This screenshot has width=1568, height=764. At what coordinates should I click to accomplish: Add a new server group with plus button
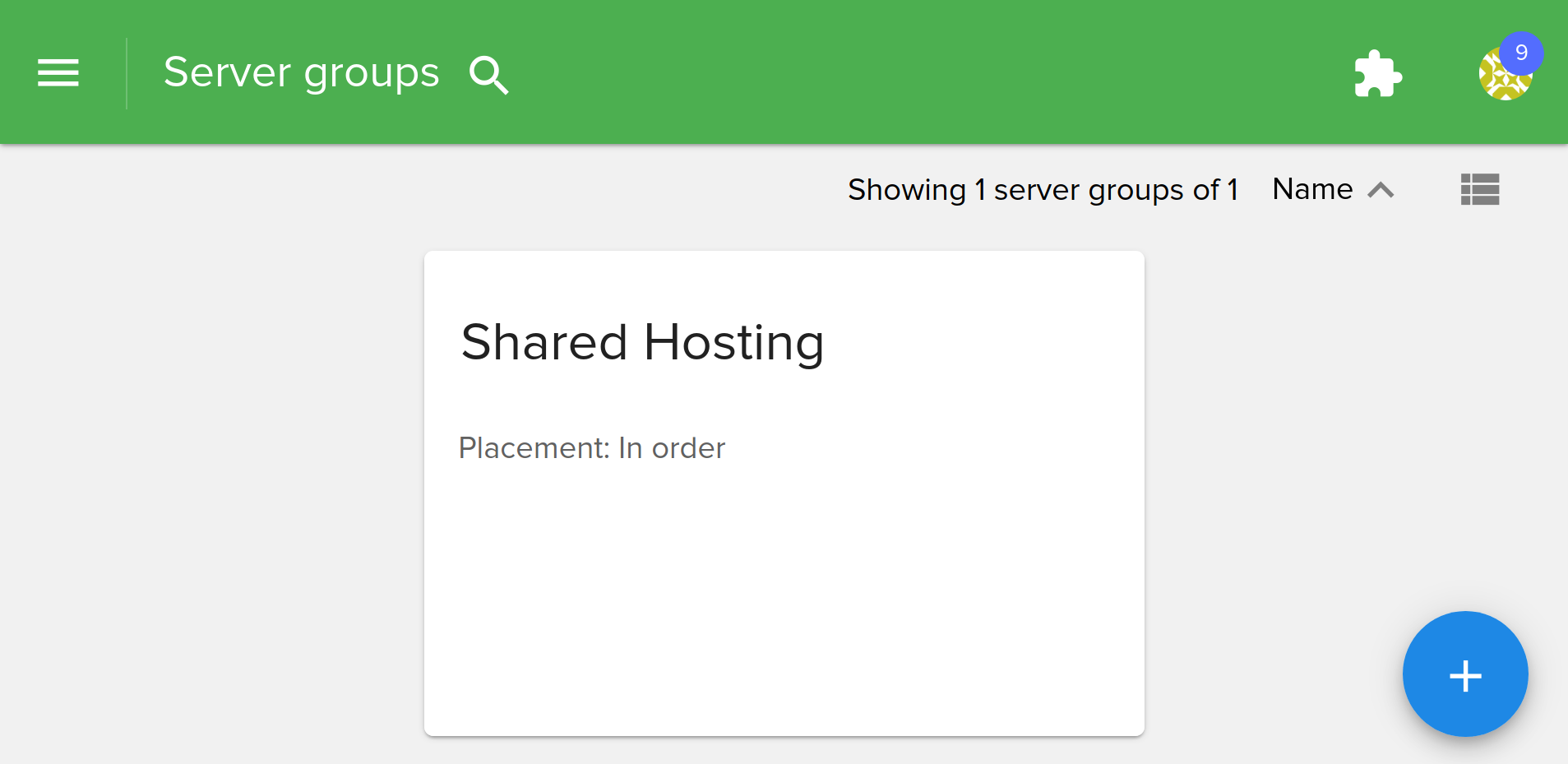pos(1464,674)
